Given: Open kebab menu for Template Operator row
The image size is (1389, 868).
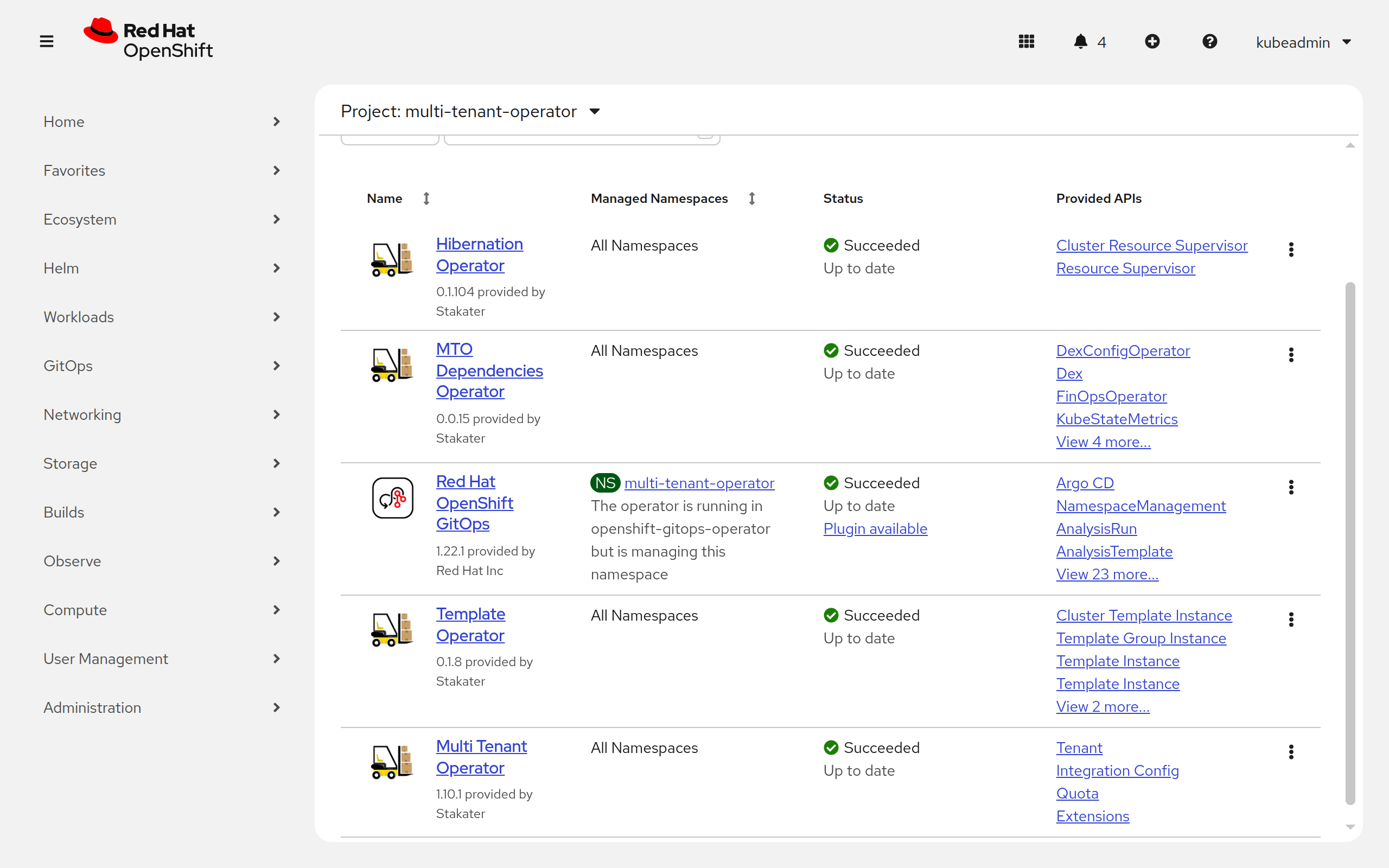Looking at the screenshot, I should 1291,620.
